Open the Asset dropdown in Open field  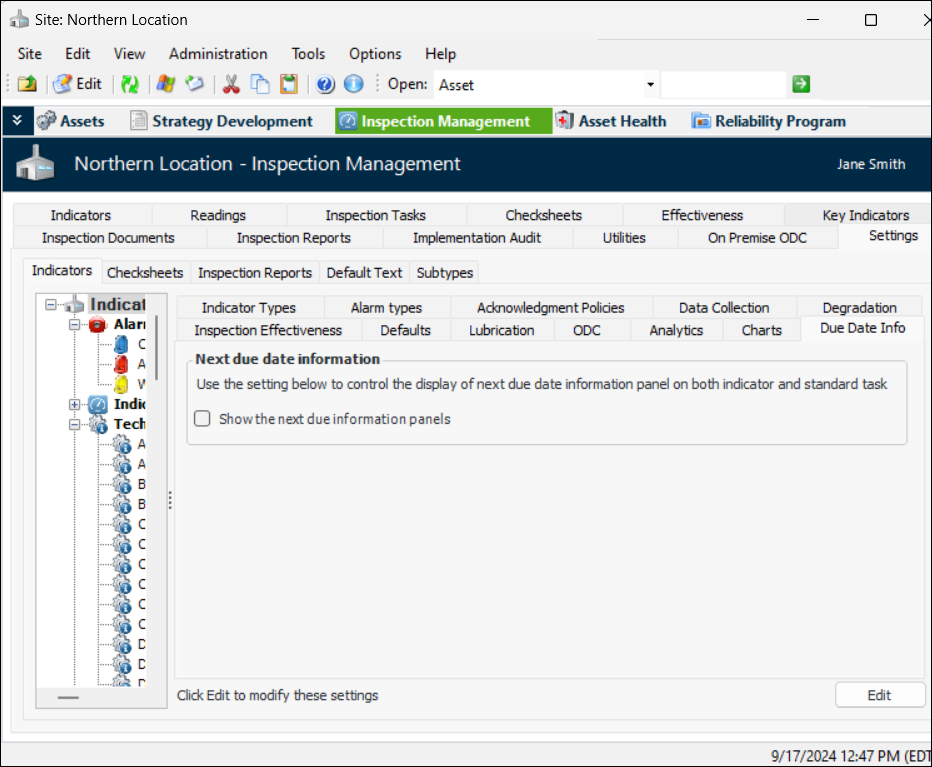click(x=650, y=85)
